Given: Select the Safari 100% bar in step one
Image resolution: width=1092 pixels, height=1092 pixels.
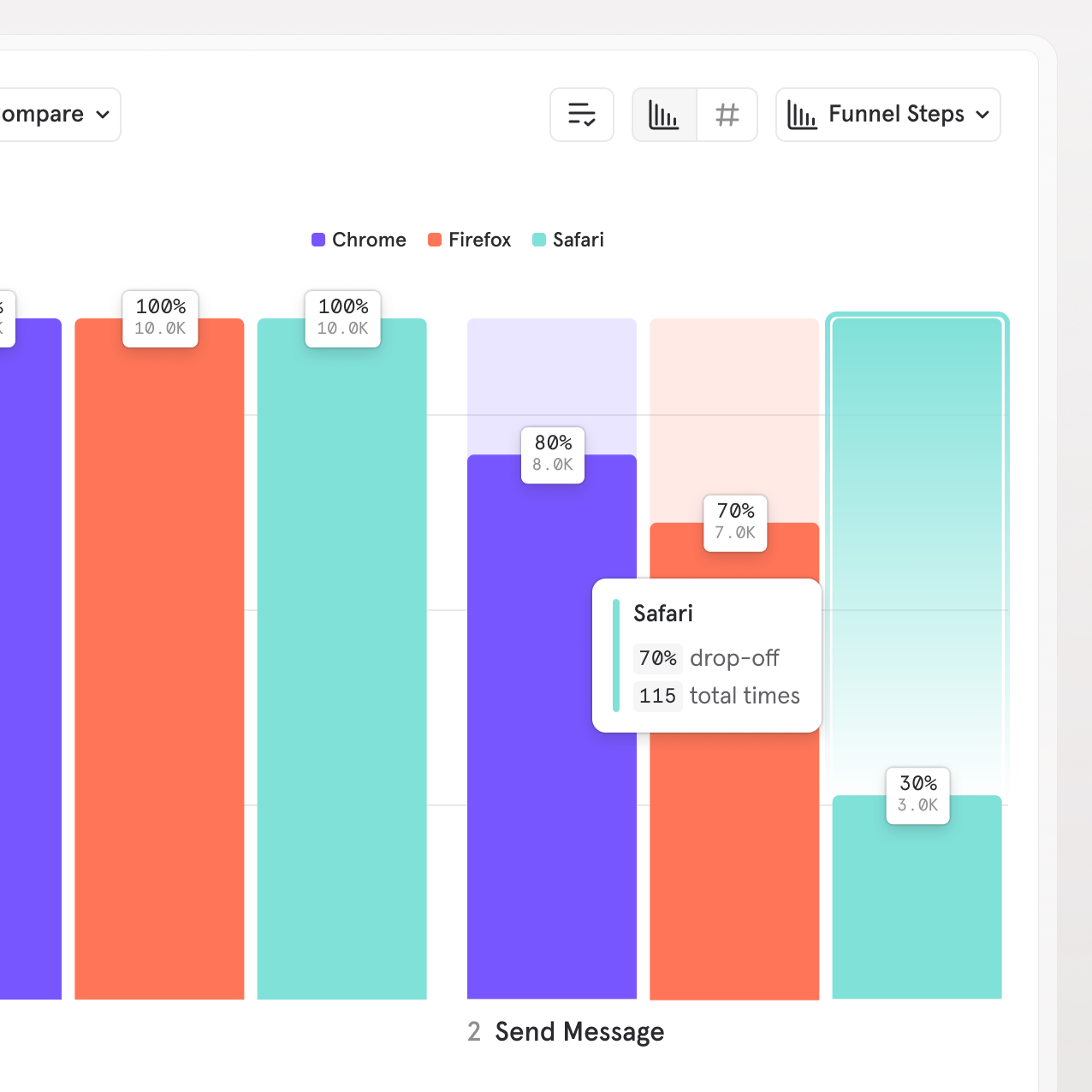Looking at the screenshot, I should (342, 659).
